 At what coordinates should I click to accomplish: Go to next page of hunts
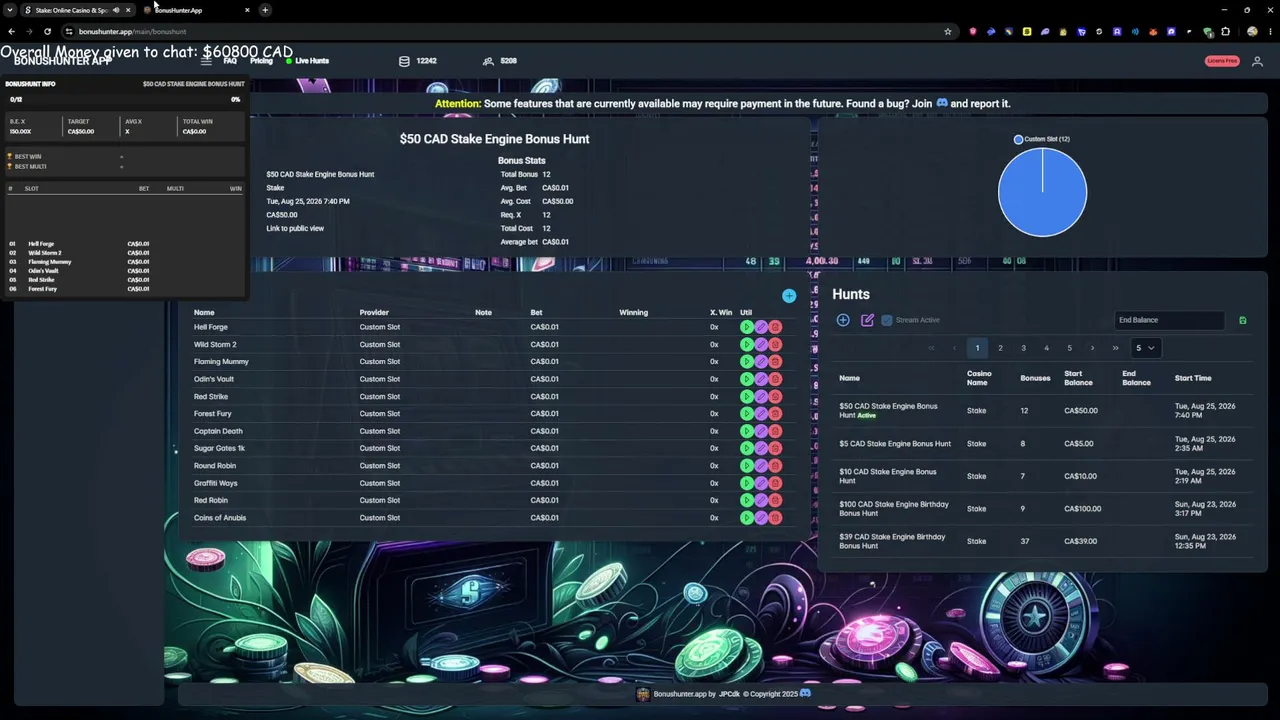[1092, 348]
